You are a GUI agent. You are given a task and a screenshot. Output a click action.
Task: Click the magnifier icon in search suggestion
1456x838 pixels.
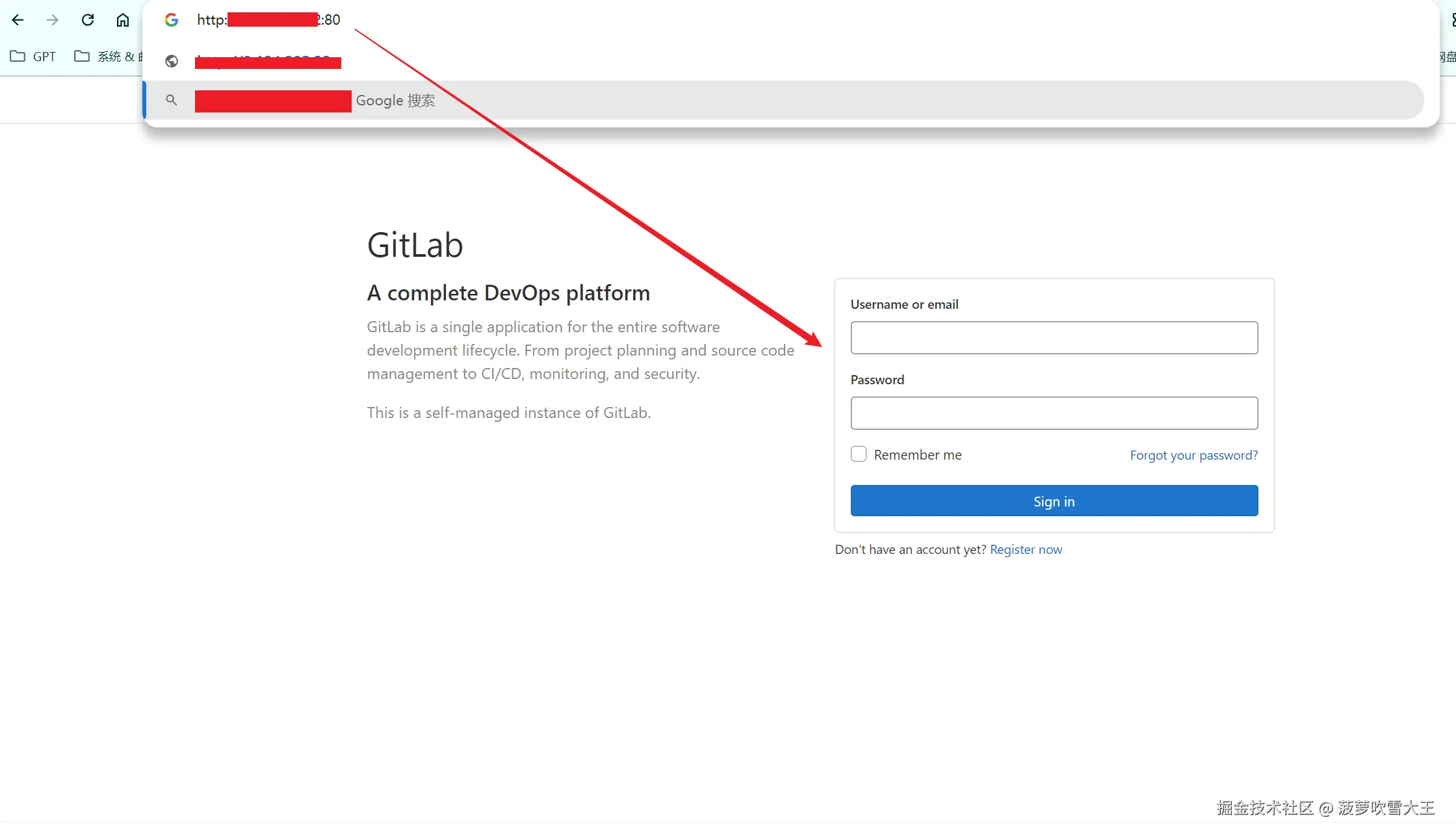pos(172,100)
